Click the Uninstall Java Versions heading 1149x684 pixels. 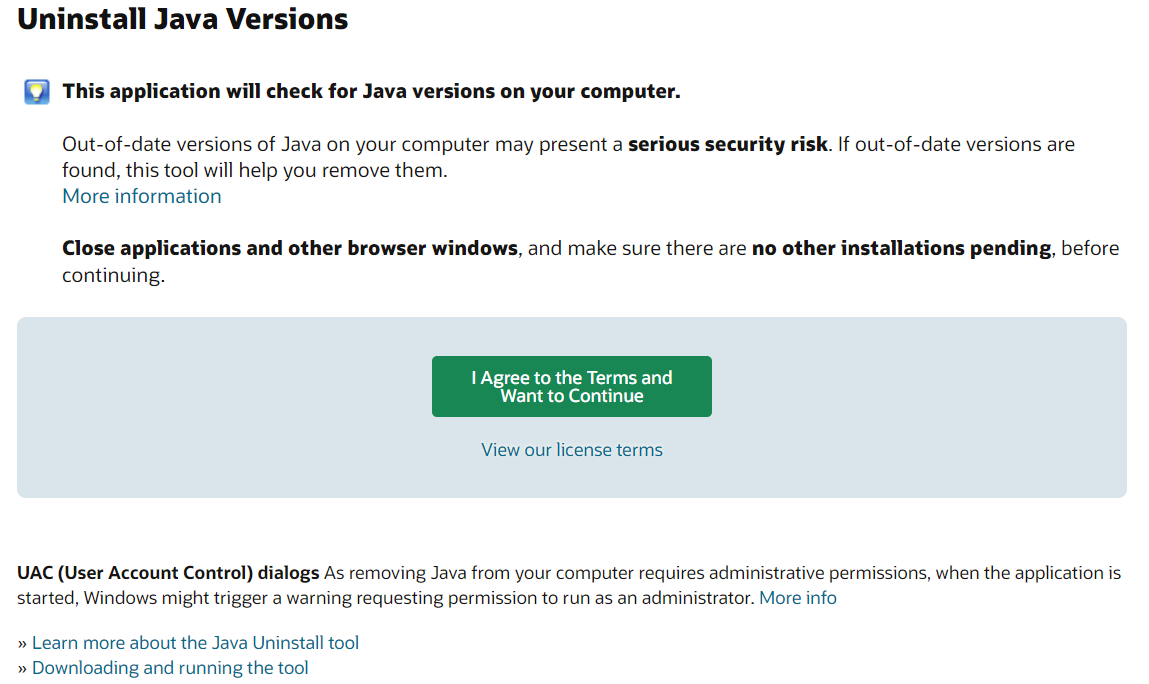[182, 19]
